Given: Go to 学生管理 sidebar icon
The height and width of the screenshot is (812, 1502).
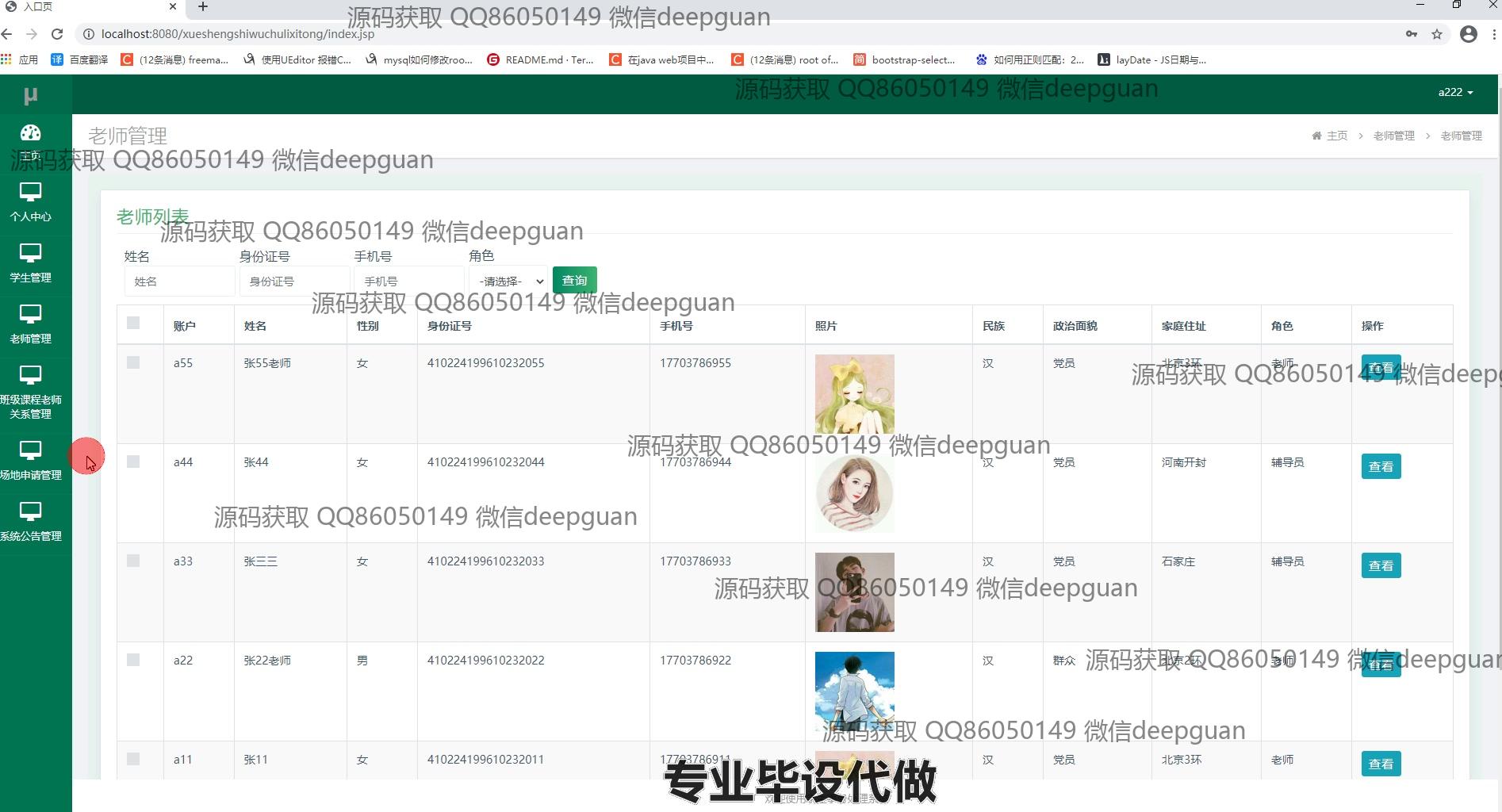Looking at the screenshot, I should tap(30, 254).
